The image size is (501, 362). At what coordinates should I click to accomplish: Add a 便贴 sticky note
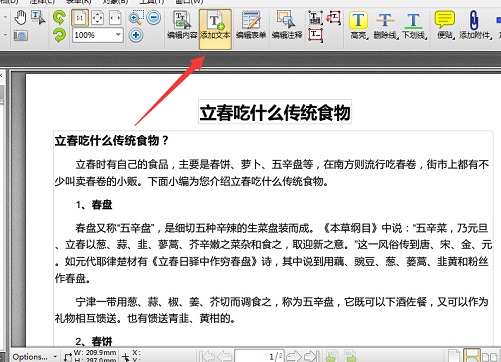click(445, 25)
